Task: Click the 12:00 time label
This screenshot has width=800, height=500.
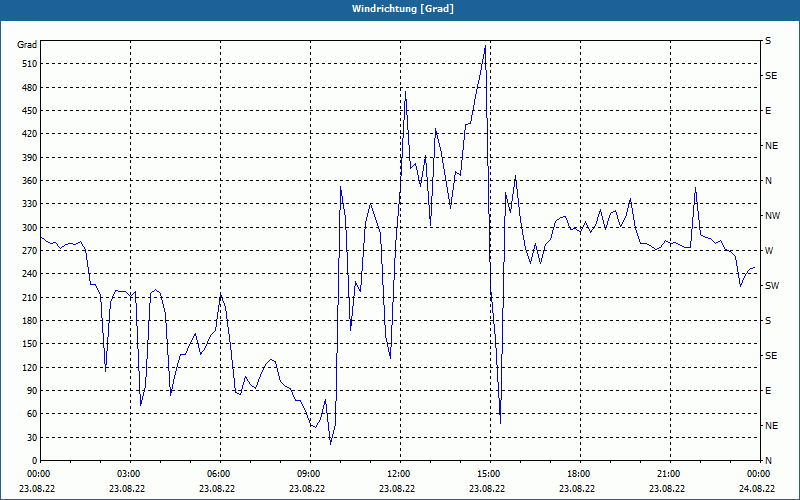Action: coord(399,473)
